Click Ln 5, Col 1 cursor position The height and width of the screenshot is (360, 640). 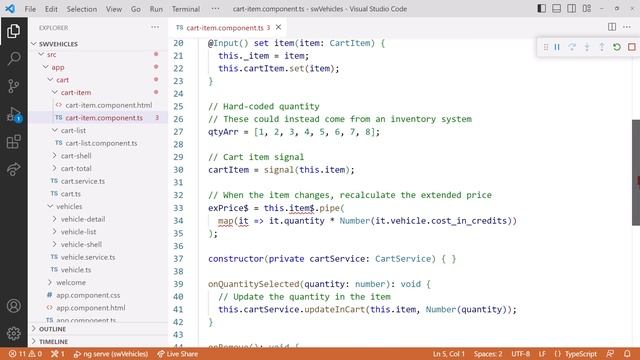coord(449,354)
